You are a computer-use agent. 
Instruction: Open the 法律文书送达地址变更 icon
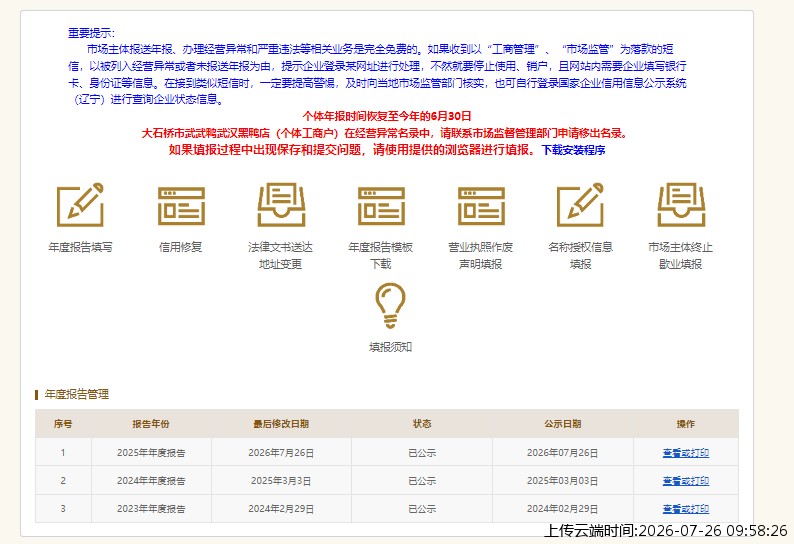click(x=281, y=204)
